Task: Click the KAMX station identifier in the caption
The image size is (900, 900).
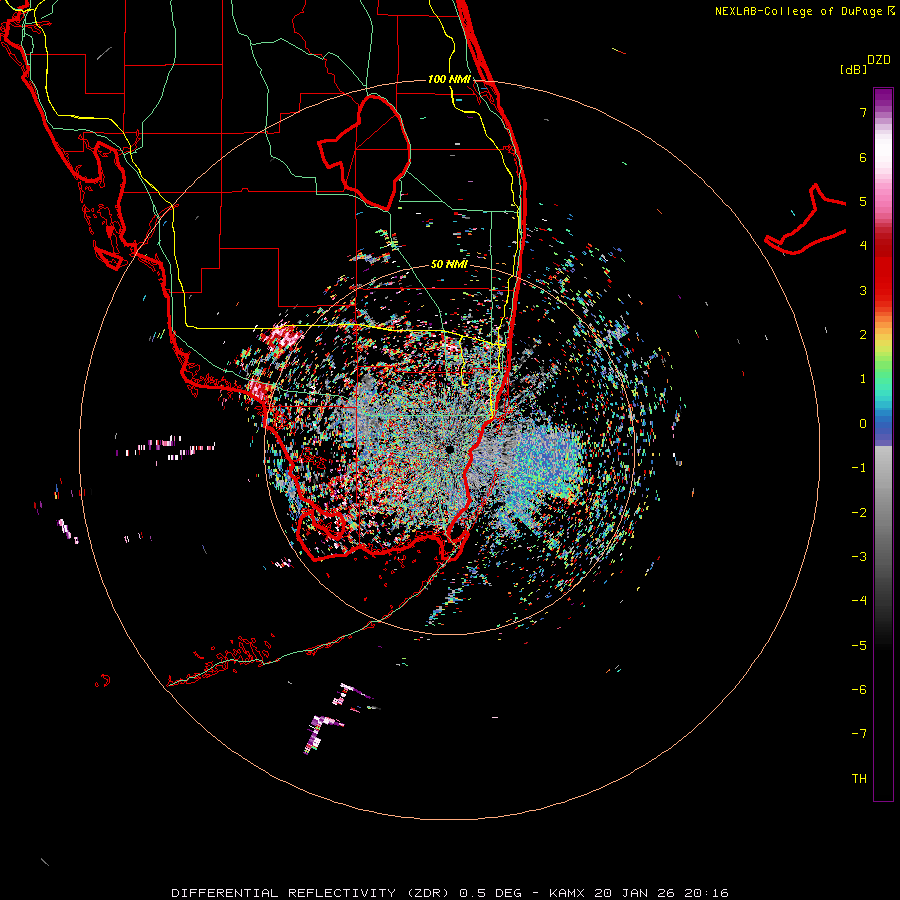Action: click(567, 893)
